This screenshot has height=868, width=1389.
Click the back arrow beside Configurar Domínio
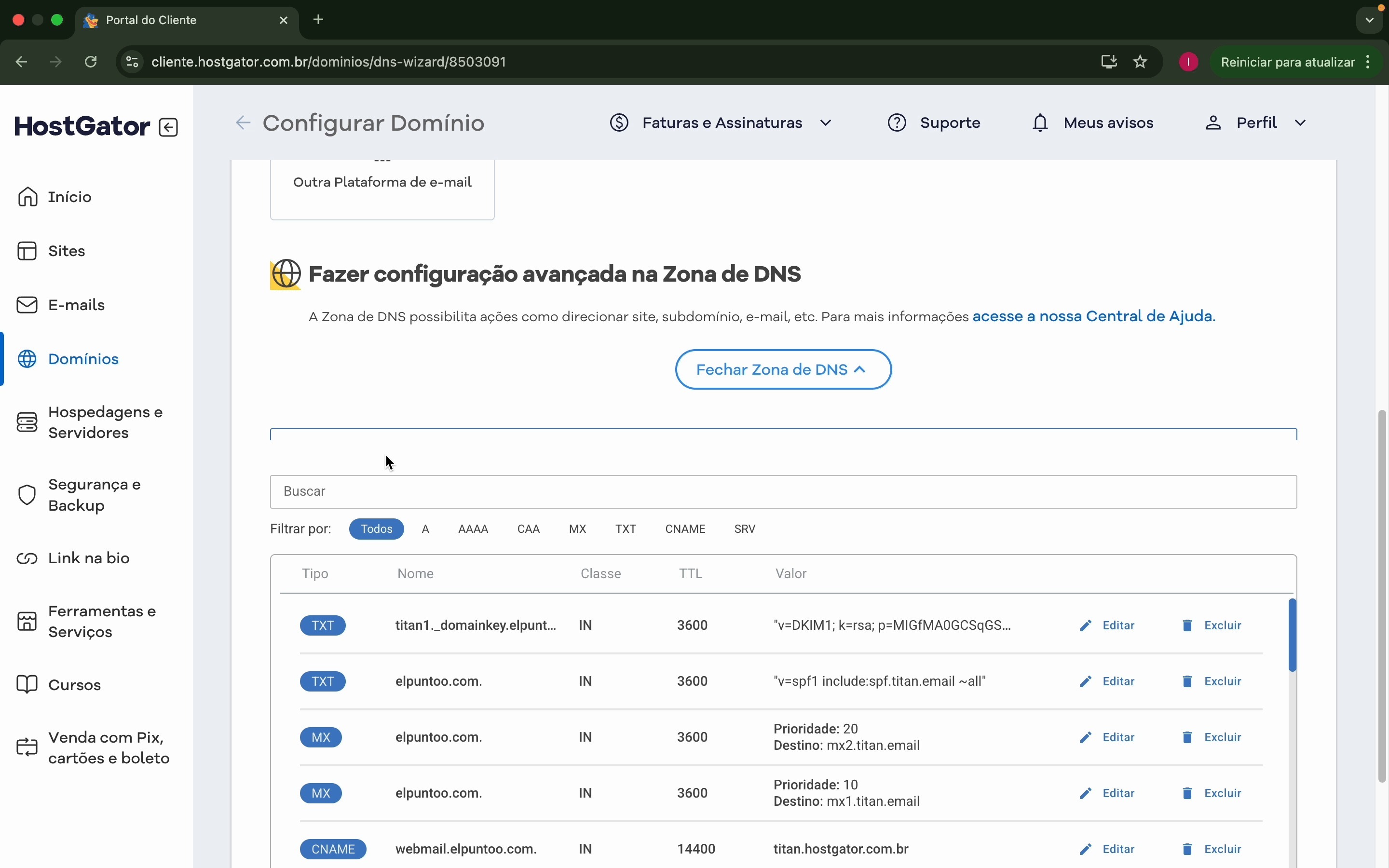pyautogui.click(x=243, y=123)
